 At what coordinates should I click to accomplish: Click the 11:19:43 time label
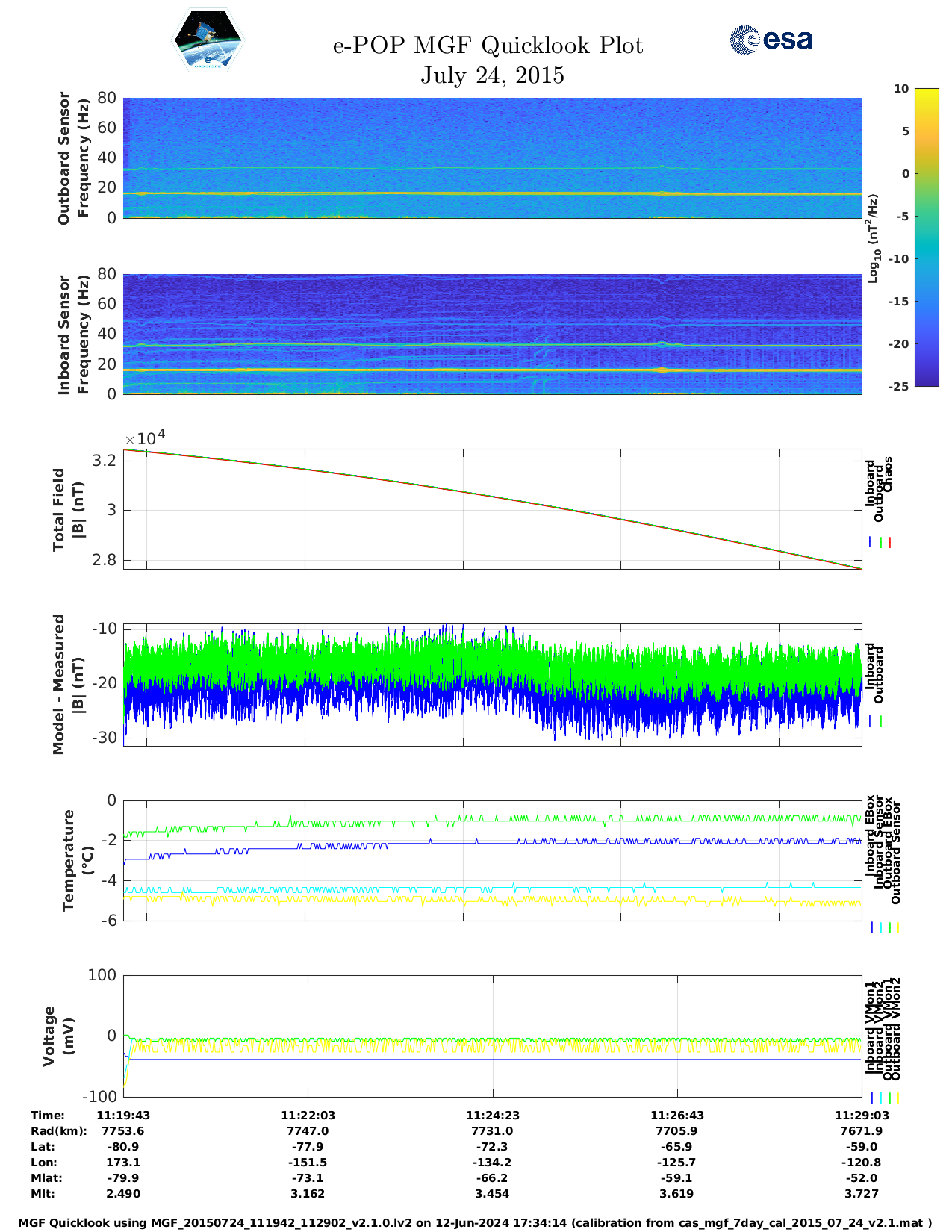point(123,1115)
